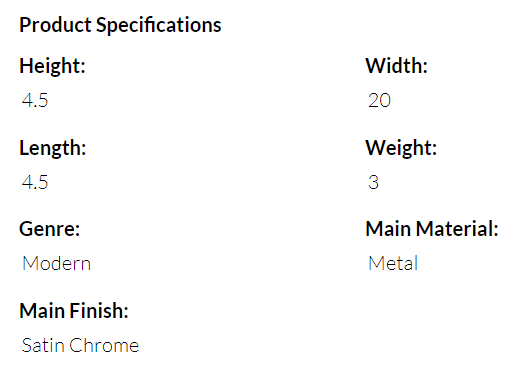513x368 pixels.
Task: Click the weight value 3
Action: click(373, 182)
